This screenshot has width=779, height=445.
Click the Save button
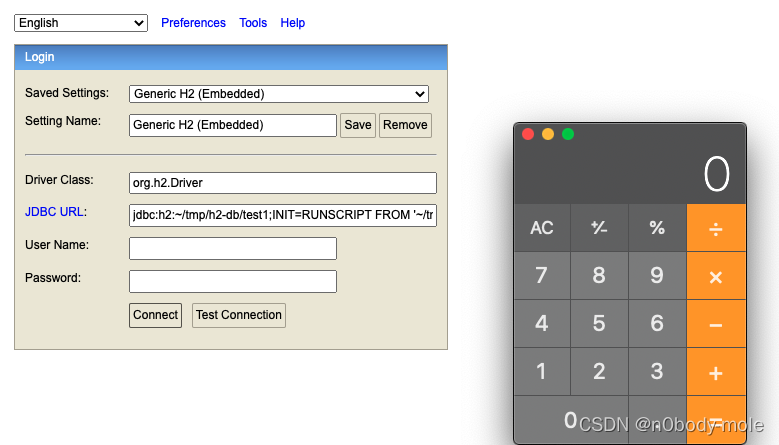click(358, 125)
